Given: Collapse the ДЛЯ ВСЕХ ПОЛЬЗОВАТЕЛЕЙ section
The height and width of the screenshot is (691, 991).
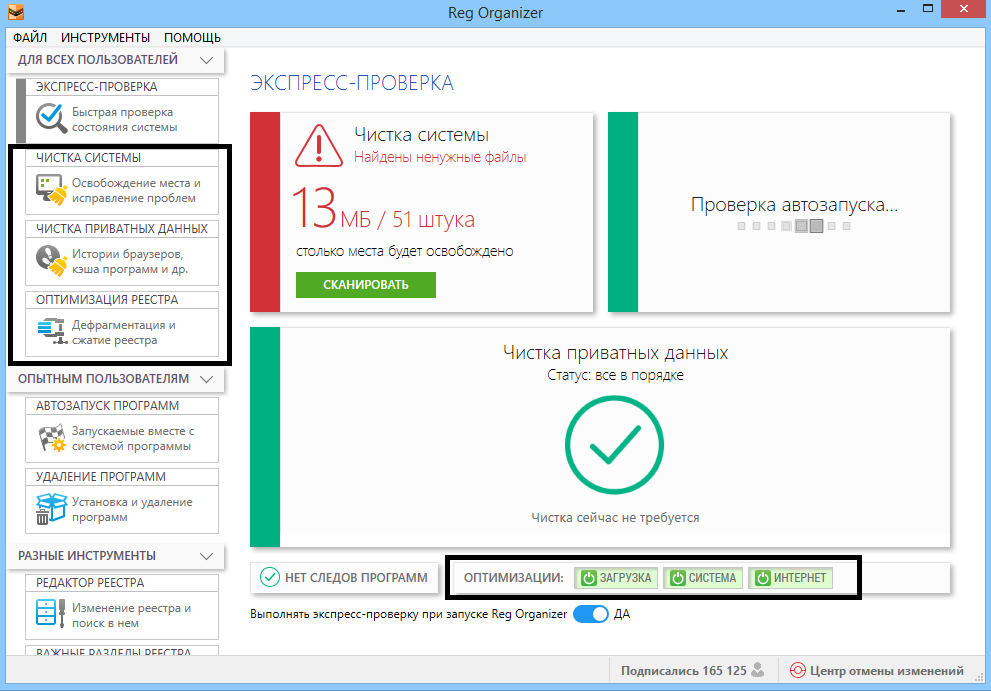Looking at the screenshot, I should 206,61.
